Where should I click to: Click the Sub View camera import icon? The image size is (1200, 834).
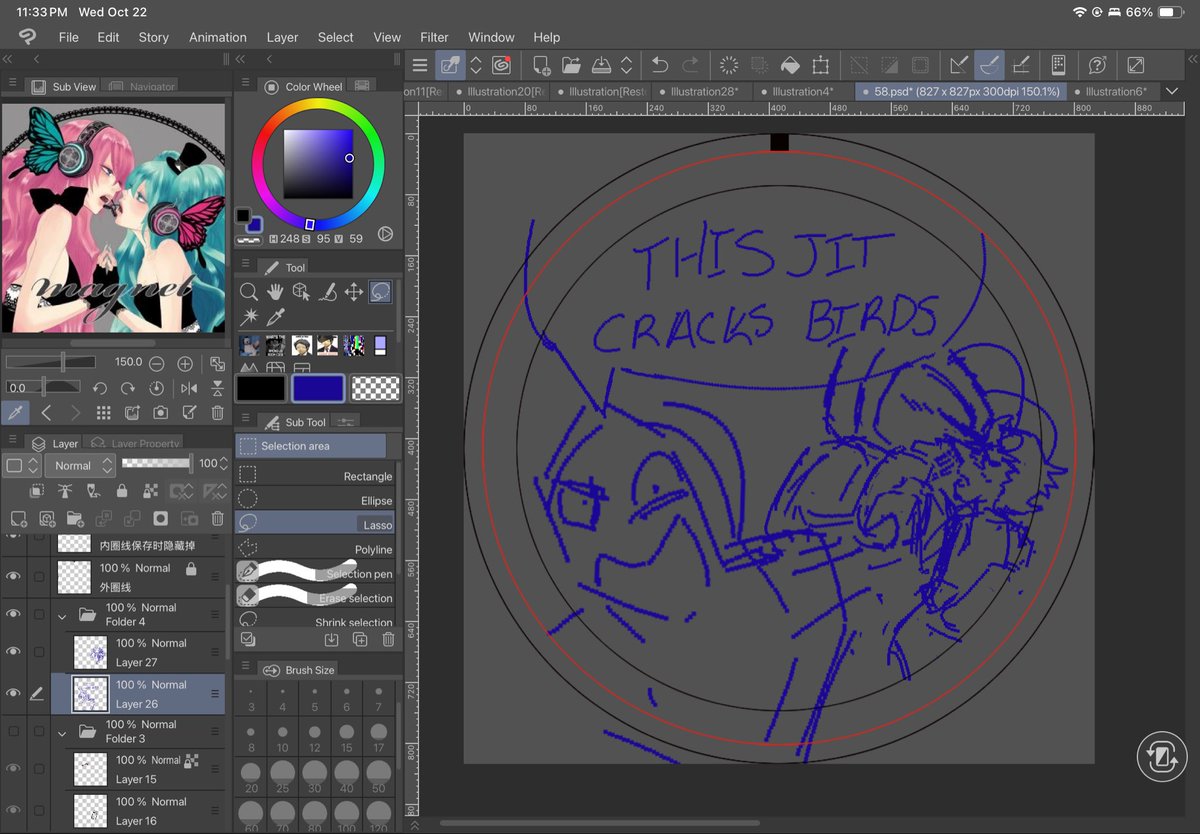coord(160,412)
